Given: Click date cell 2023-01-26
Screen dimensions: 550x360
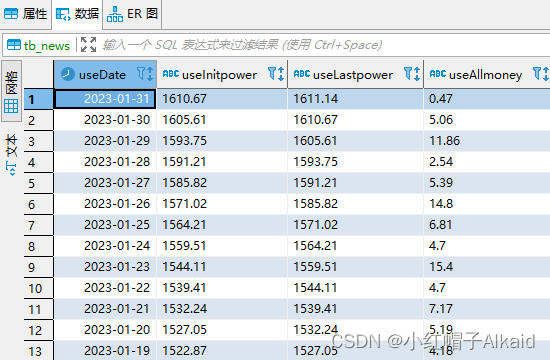Looking at the screenshot, I should 105,204.
